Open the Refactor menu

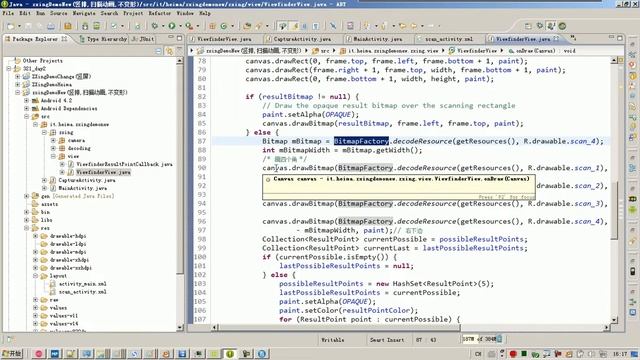(160, 13)
